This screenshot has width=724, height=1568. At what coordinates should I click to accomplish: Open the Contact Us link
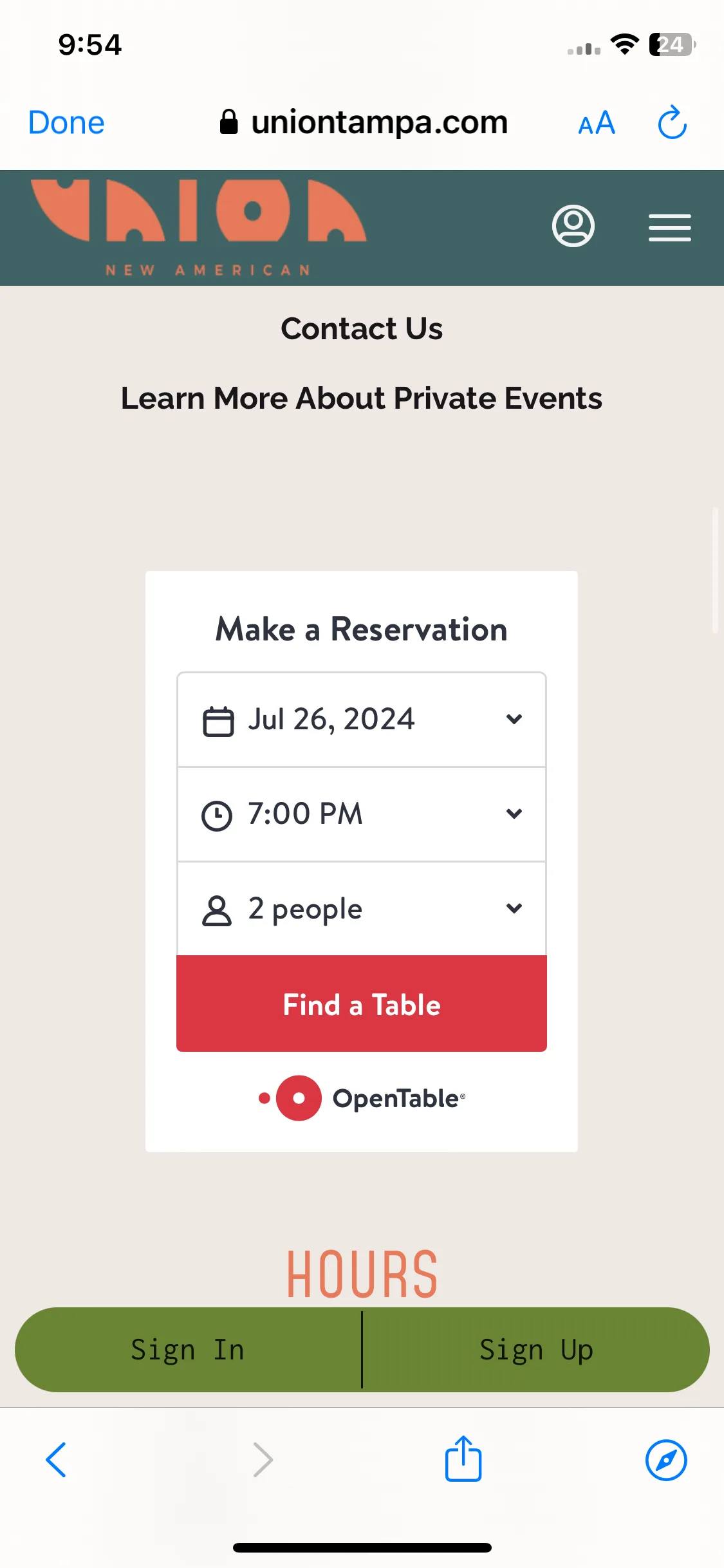362,329
